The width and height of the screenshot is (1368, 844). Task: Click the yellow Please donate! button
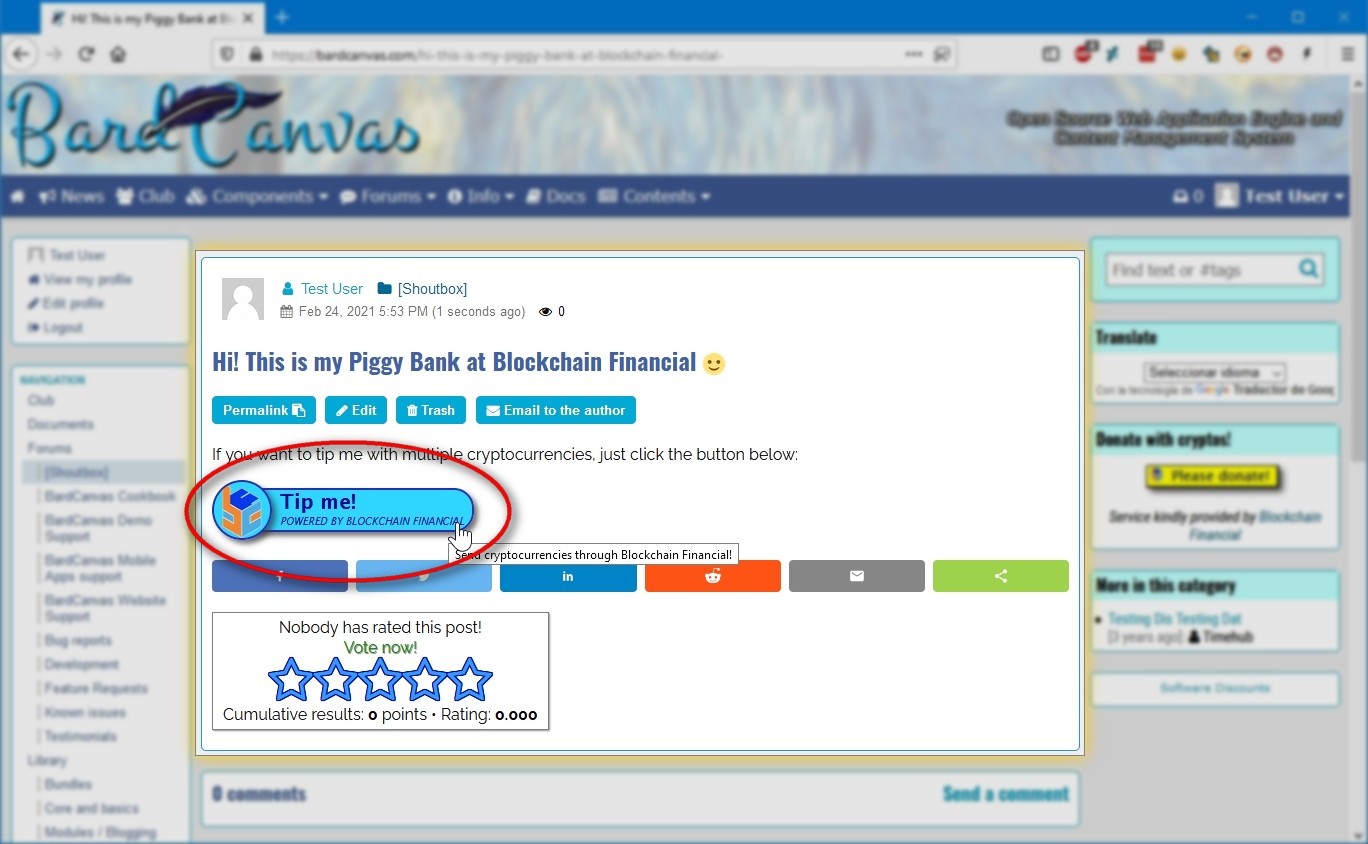(x=1213, y=476)
